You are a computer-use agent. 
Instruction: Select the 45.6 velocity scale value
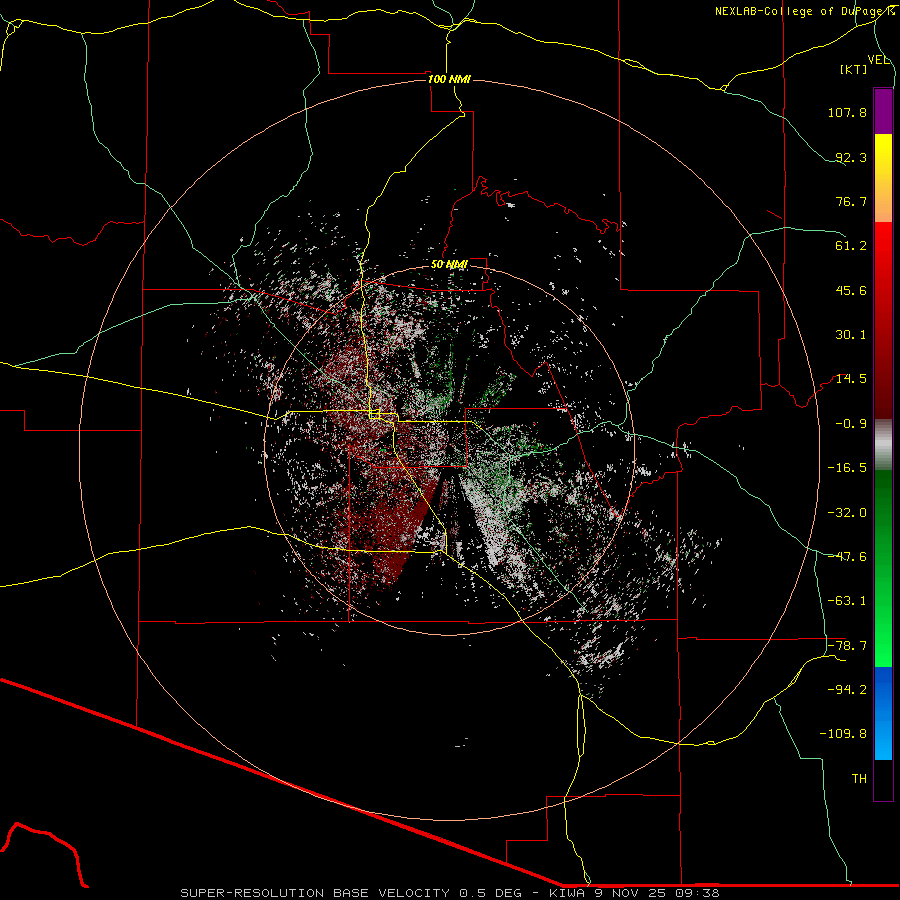[x=851, y=290]
